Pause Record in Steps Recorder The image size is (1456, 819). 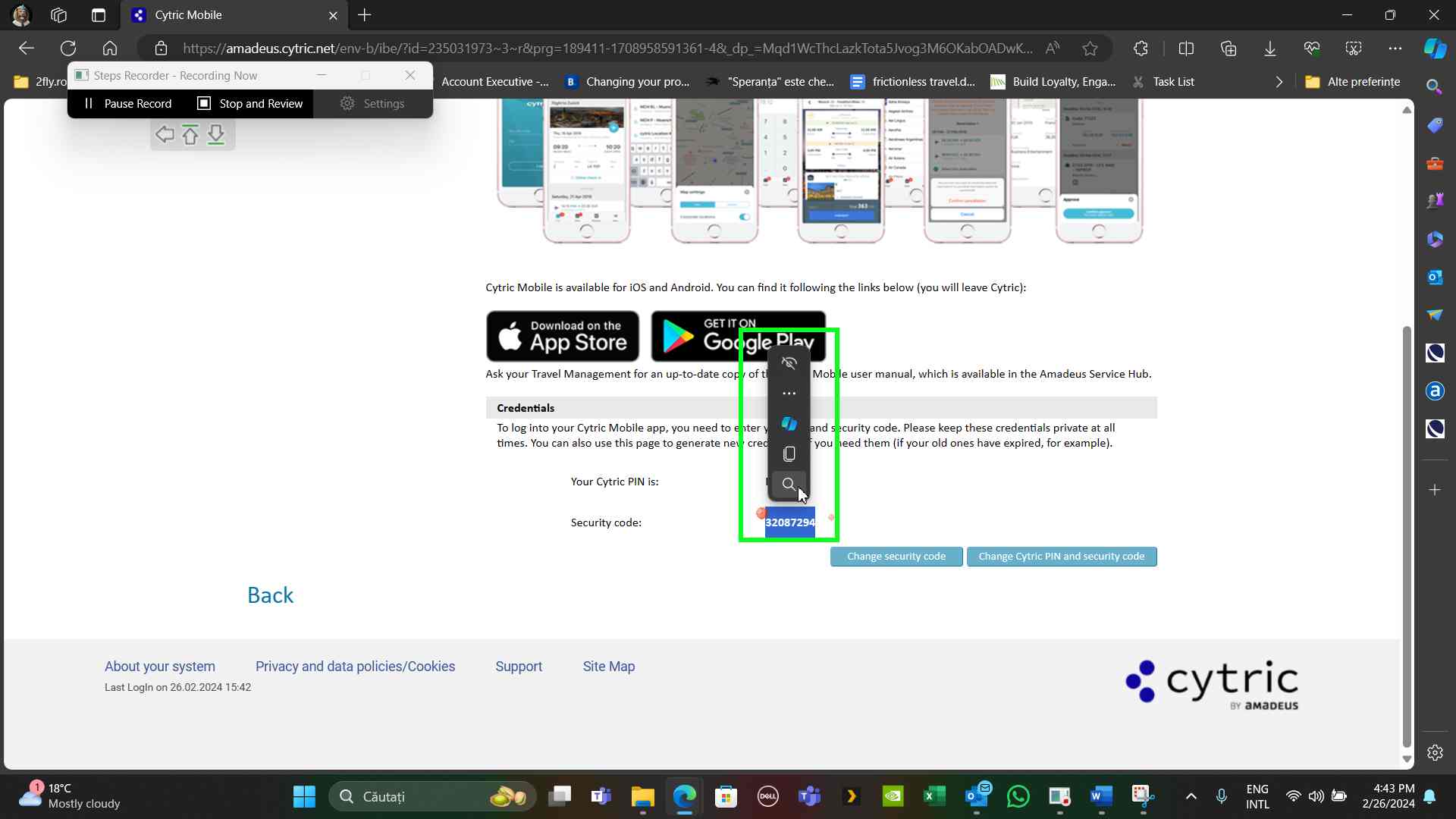point(128,104)
